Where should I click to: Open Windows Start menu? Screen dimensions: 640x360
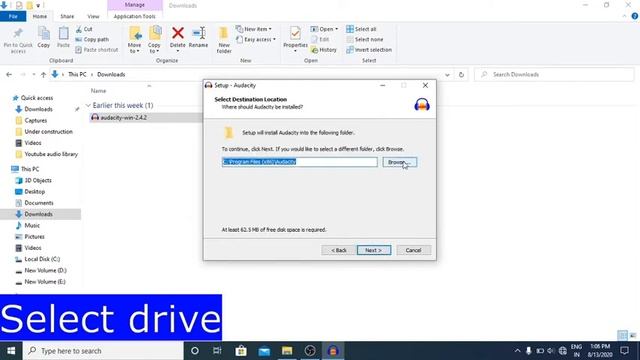11,351
